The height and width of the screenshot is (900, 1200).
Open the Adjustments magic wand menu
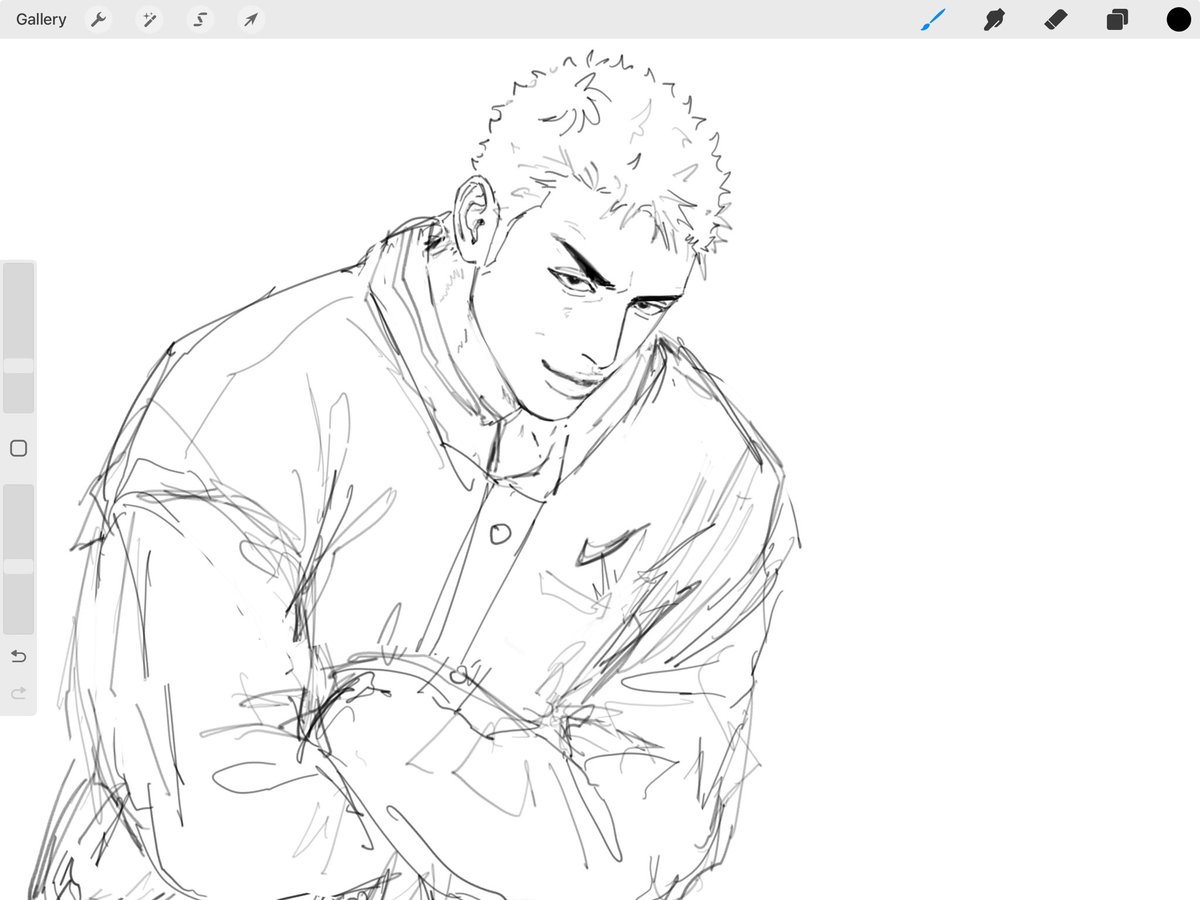(150, 19)
